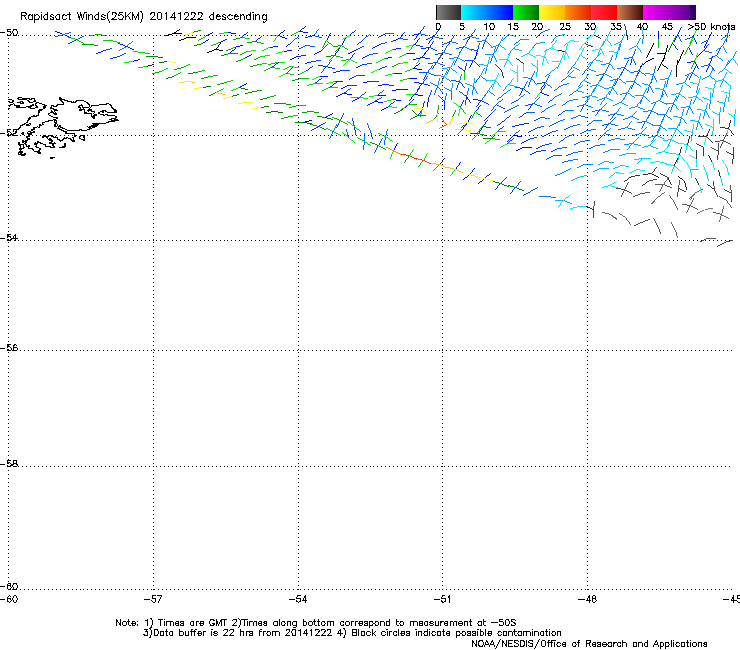
Task: Select the orange 25-30 knots color swatch
Action: point(578,12)
